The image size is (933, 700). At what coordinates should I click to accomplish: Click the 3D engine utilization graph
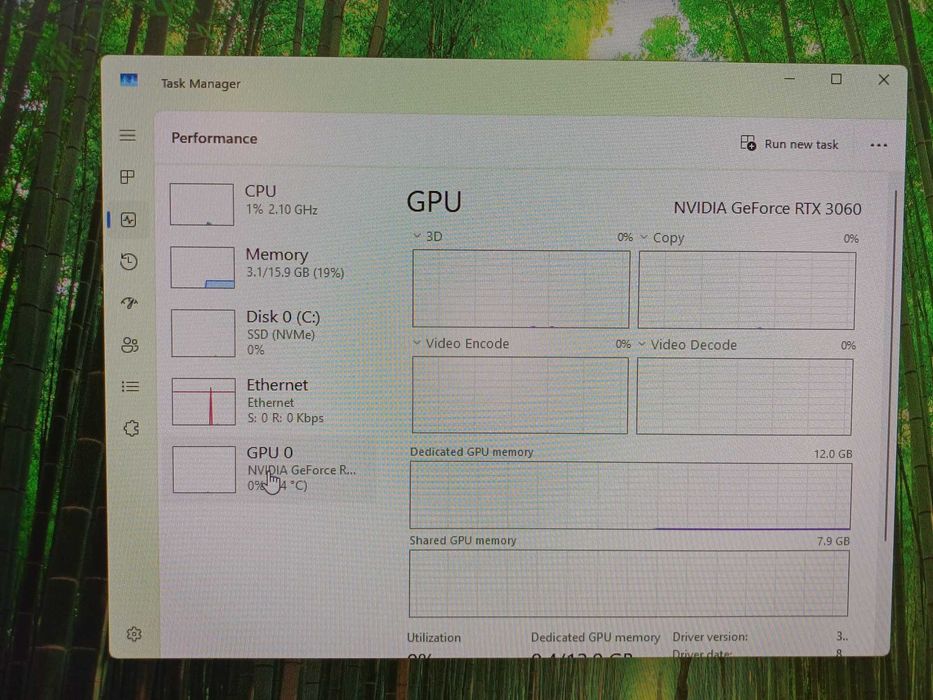tap(521, 289)
